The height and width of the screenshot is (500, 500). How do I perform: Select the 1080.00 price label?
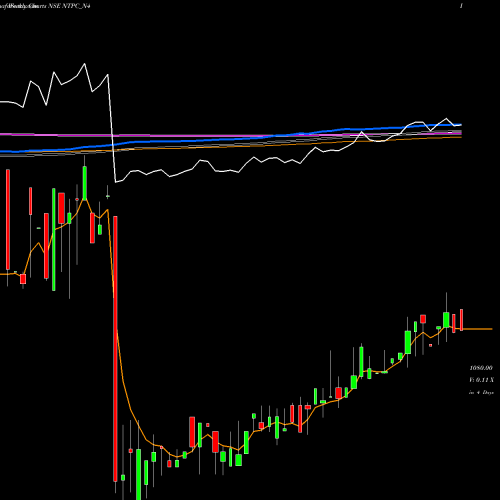coord(481,368)
